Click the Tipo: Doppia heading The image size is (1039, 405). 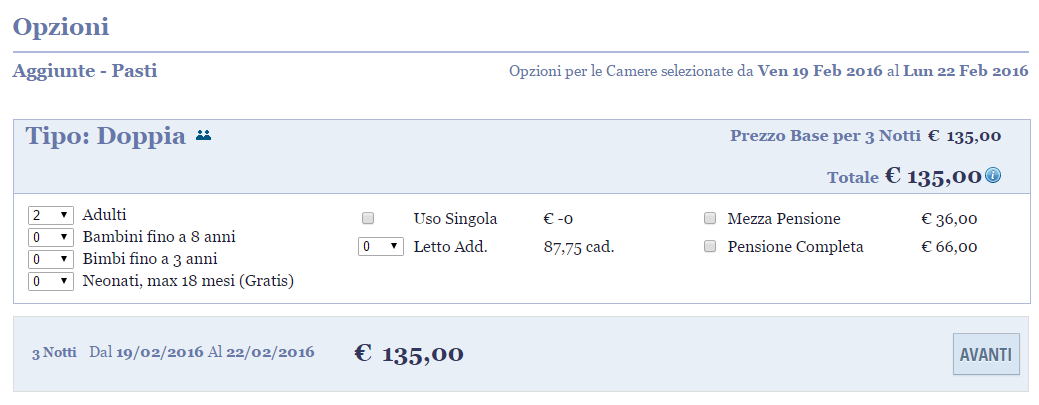105,137
